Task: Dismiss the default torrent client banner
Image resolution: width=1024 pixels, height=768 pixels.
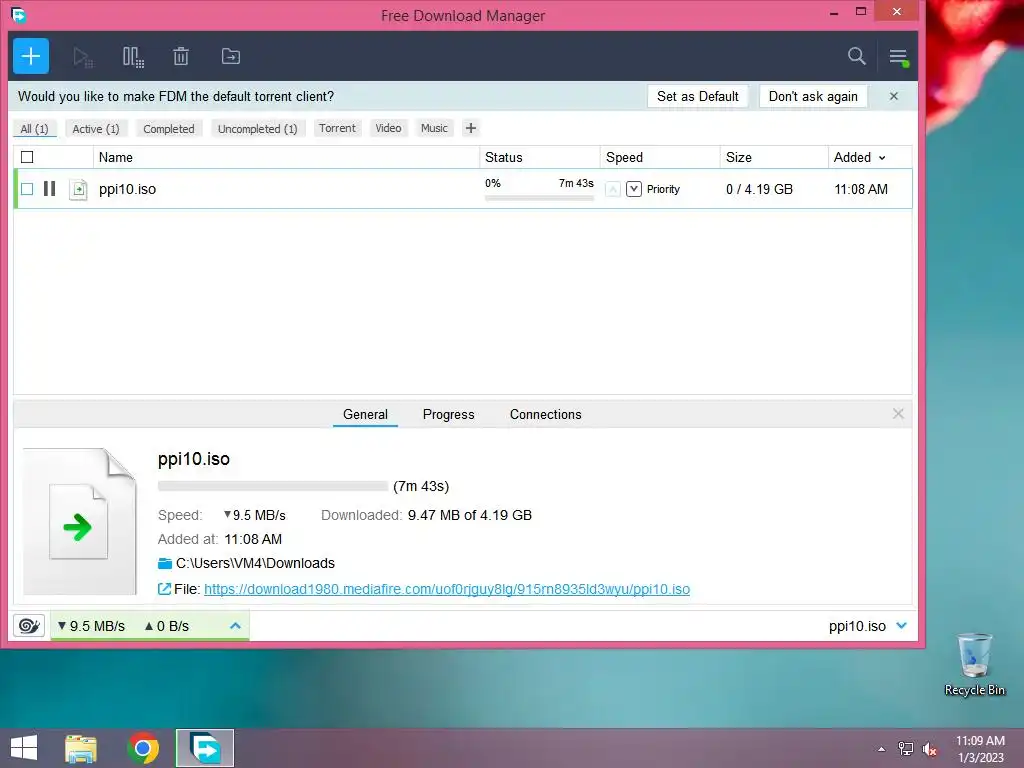Action: [x=893, y=96]
